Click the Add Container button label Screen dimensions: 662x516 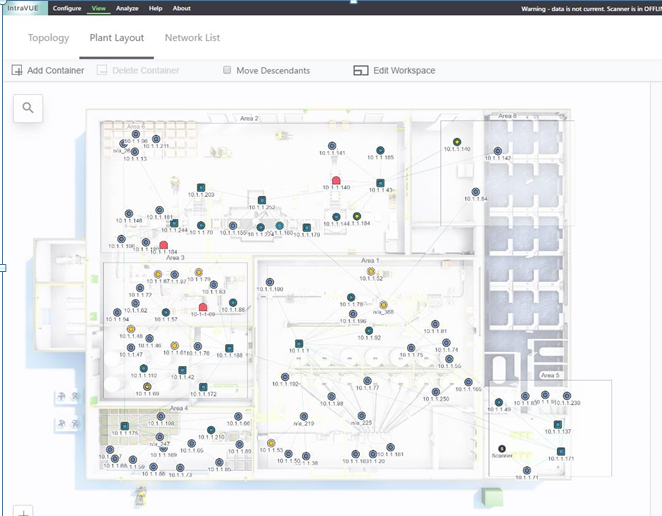pyautogui.click(x=56, y=71)
